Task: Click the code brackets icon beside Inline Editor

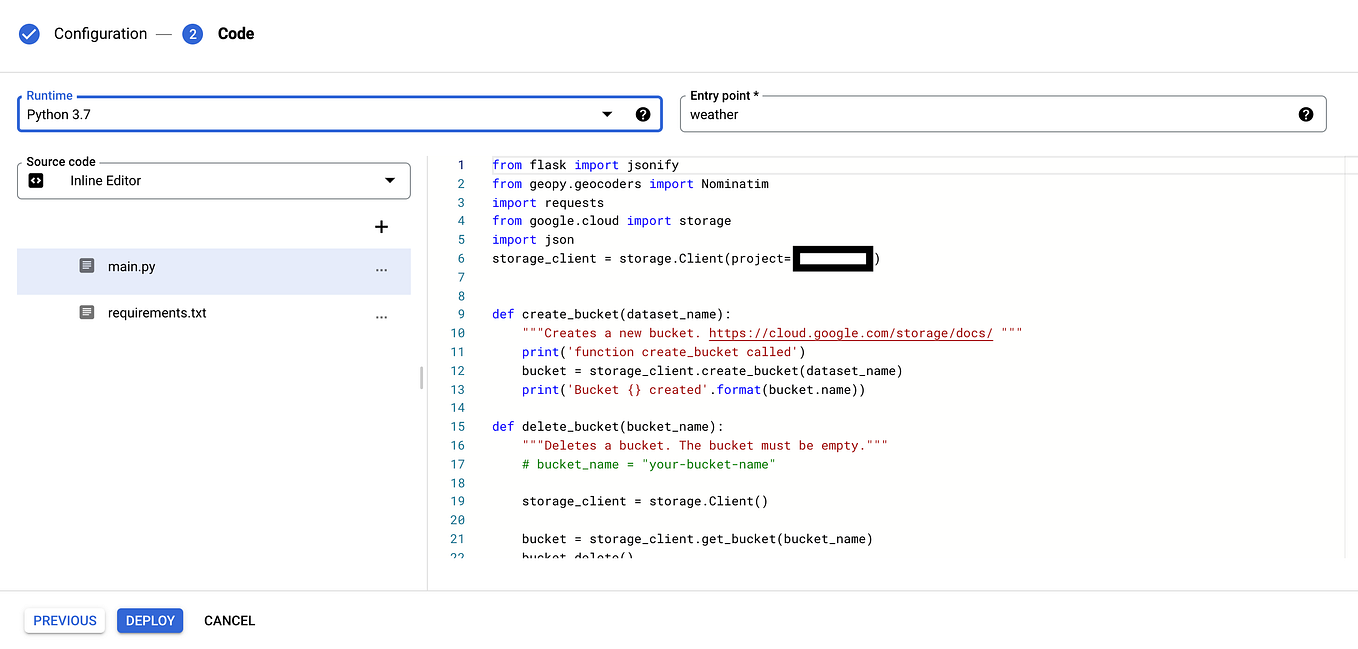Action: (x=37, y=180)
